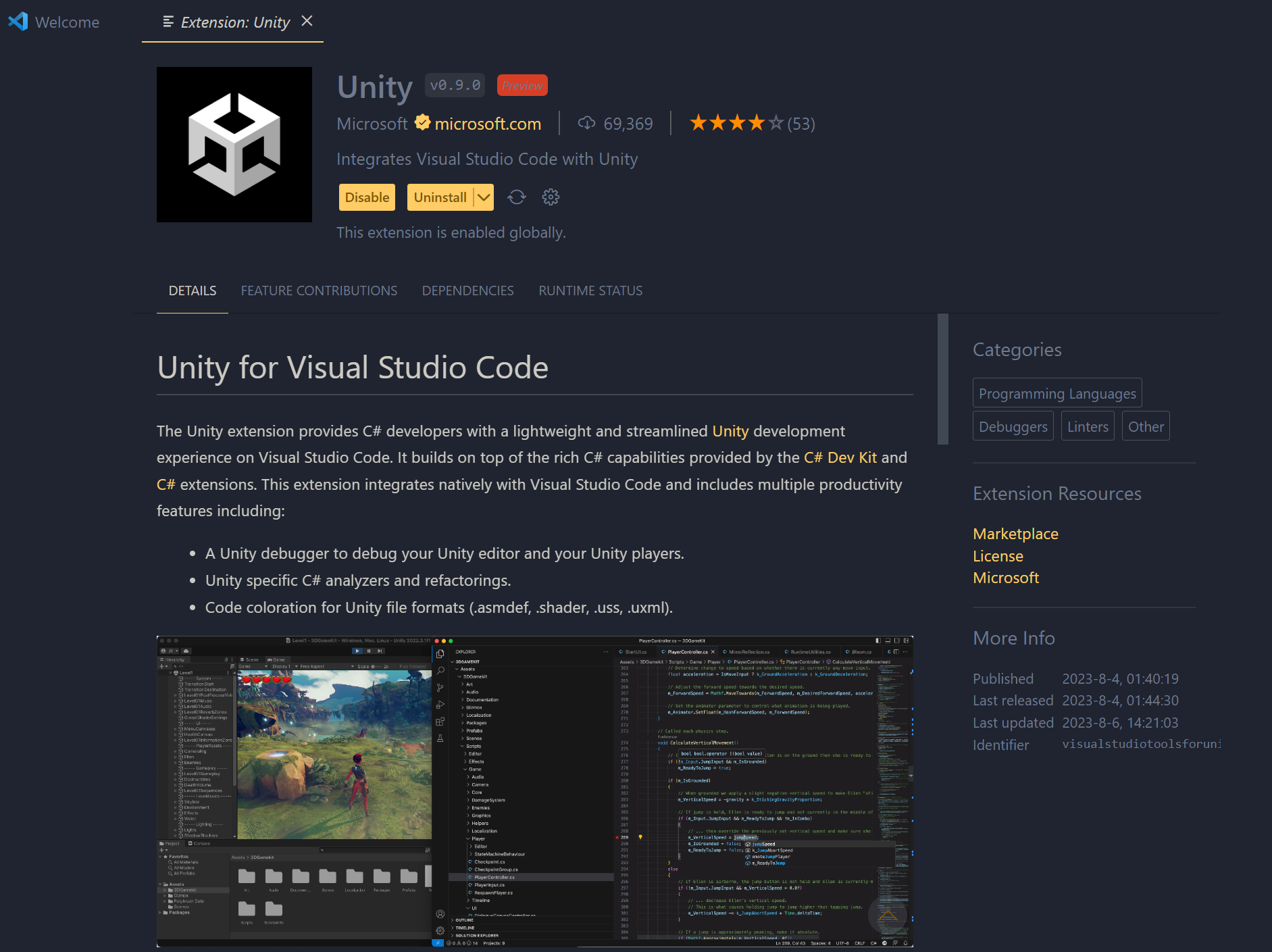Screen dimensions: 1272x952
Task: Select the DETAILS tab
Action: (193, 291)
